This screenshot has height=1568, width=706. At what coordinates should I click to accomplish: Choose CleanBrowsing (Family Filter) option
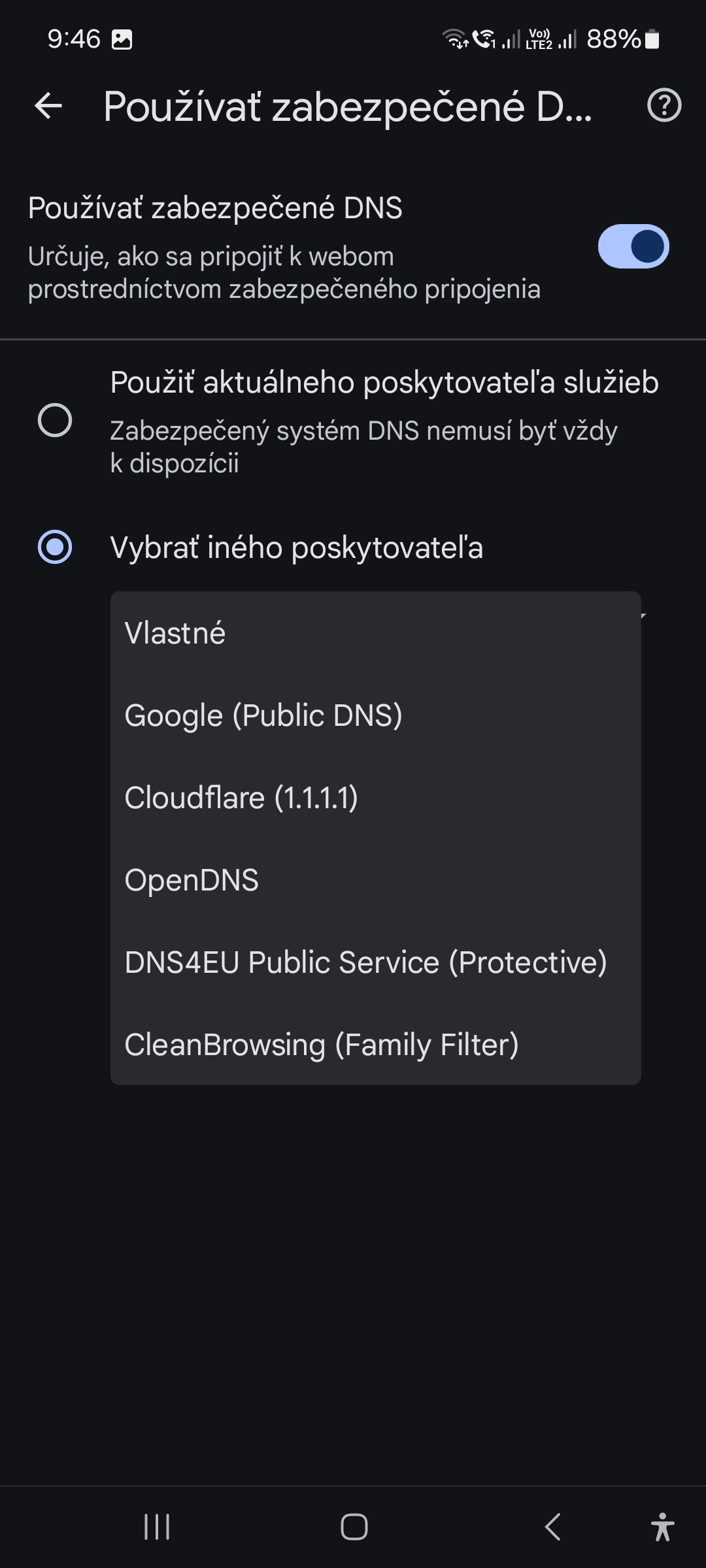[x=322, y=1045]
